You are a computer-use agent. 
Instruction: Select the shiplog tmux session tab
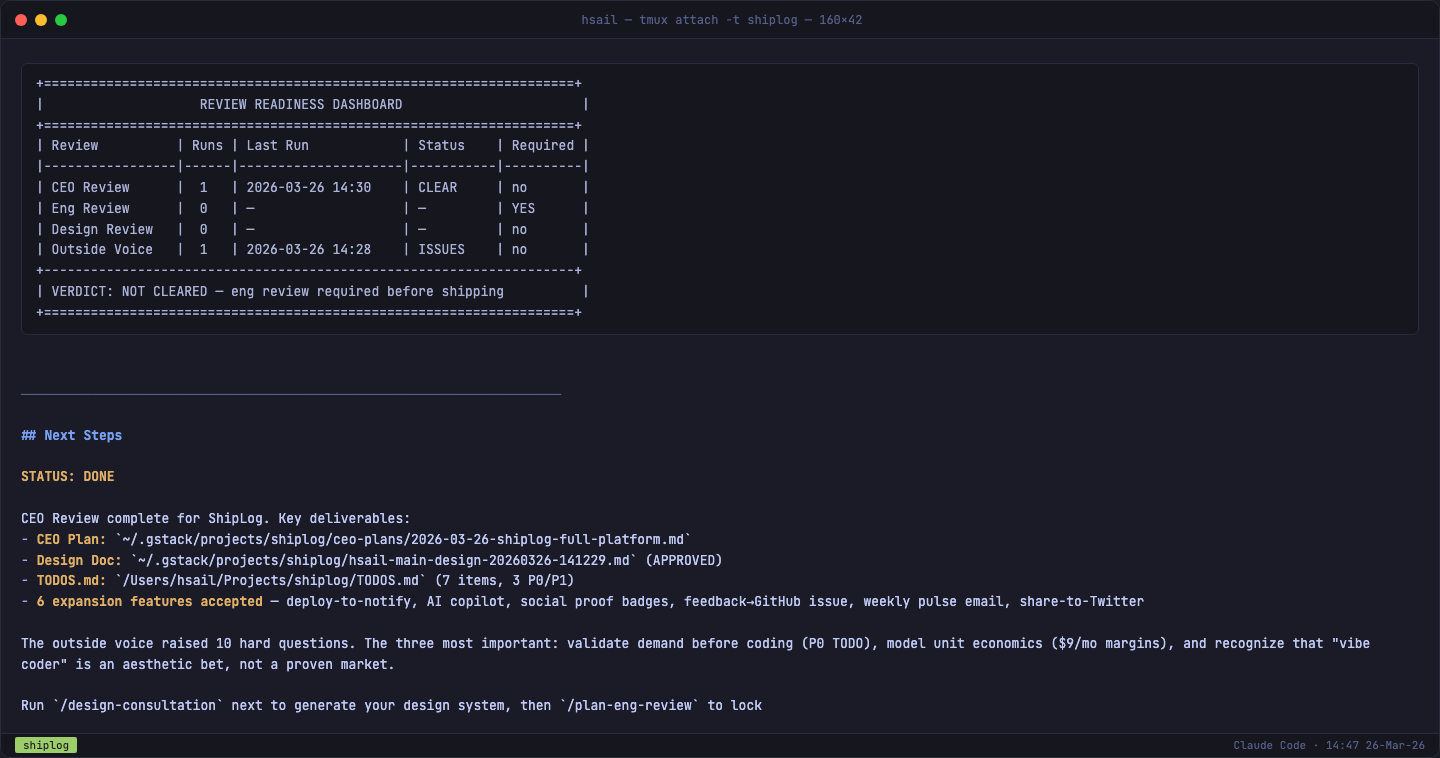coord(46,745)
